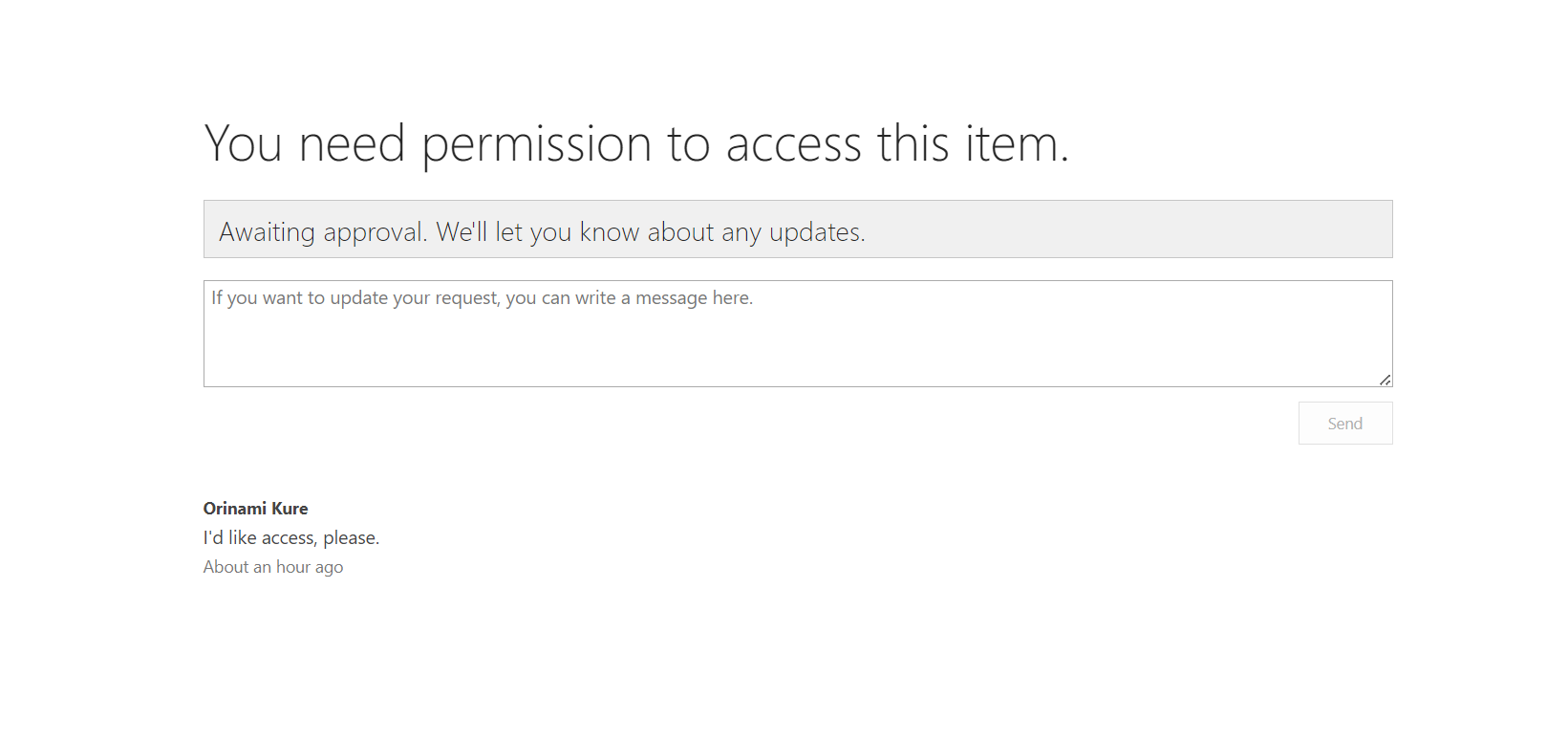
Task: Click the word 'Kure' in the requester name
Action: click(x=290, y=509)
